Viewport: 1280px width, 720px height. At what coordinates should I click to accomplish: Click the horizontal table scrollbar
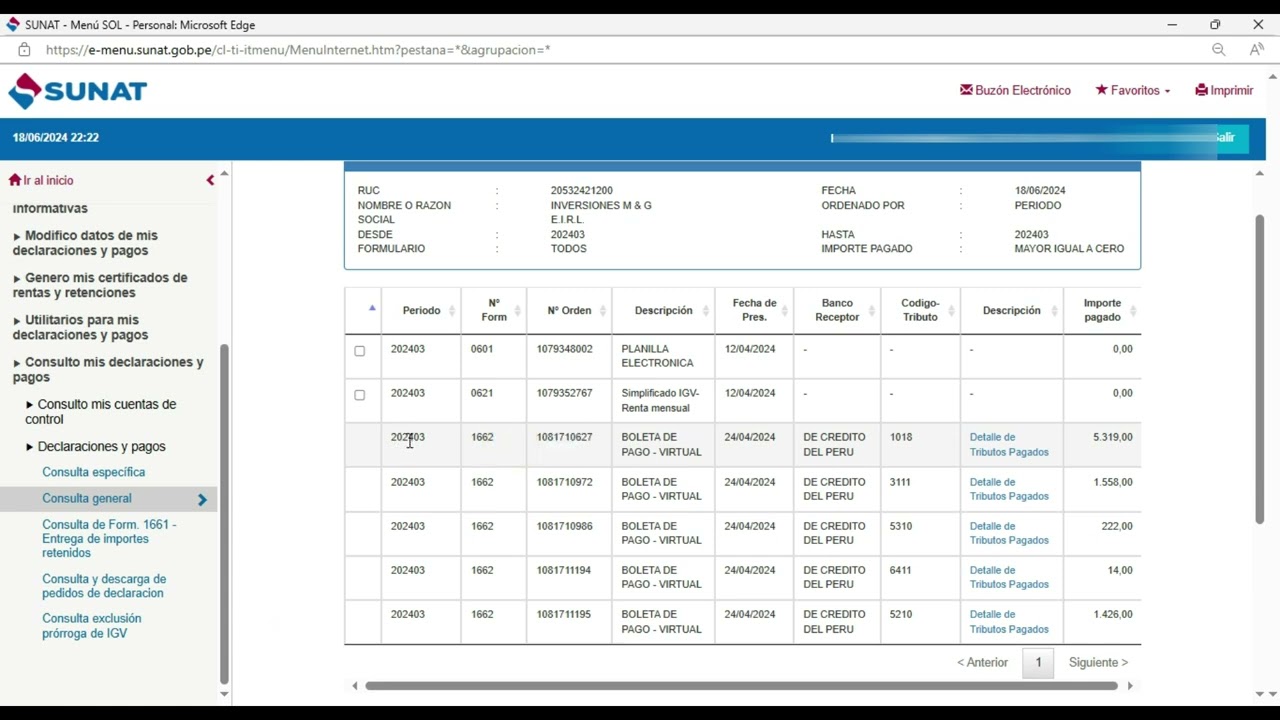(741, 686)
